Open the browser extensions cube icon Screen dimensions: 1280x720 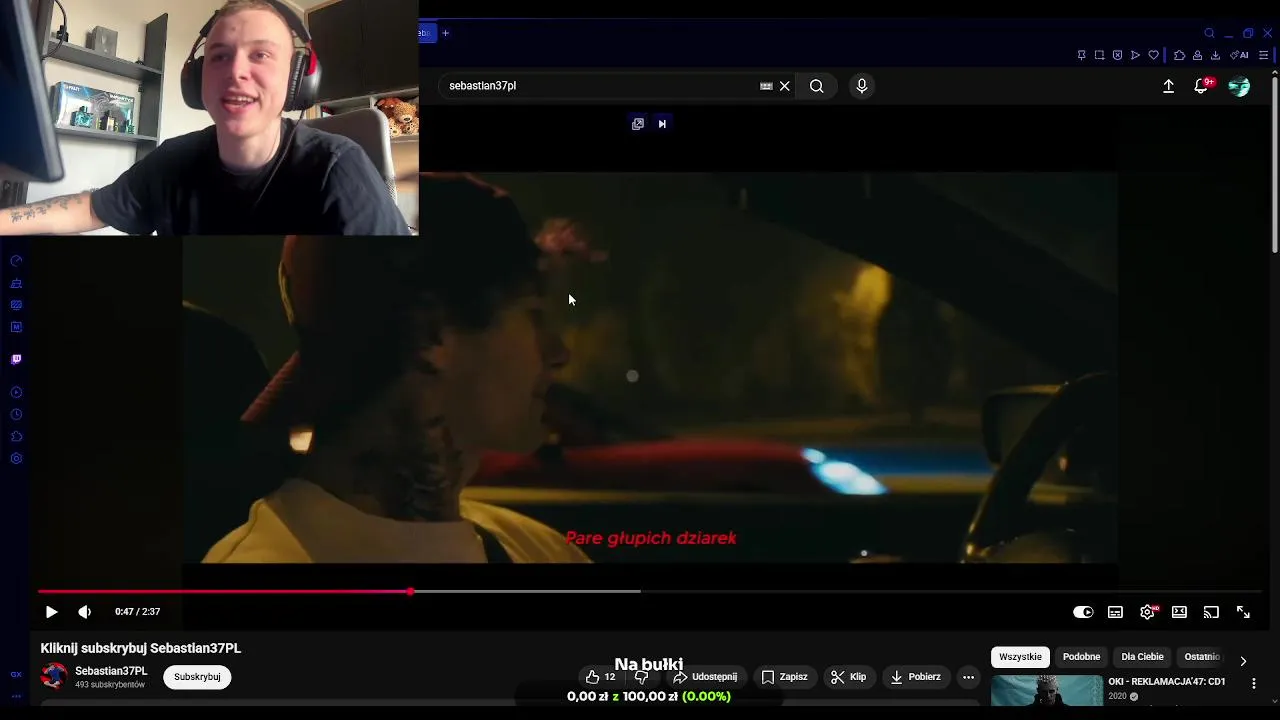tap(1179, 55)
